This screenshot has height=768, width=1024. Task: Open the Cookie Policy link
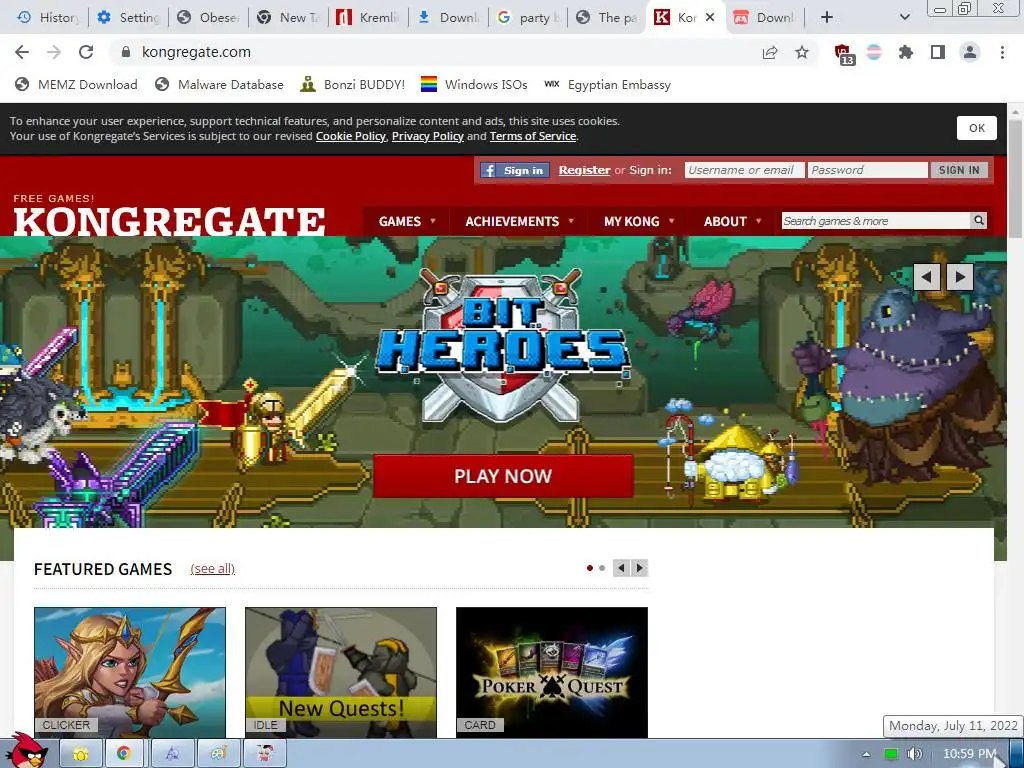[351, 136]
